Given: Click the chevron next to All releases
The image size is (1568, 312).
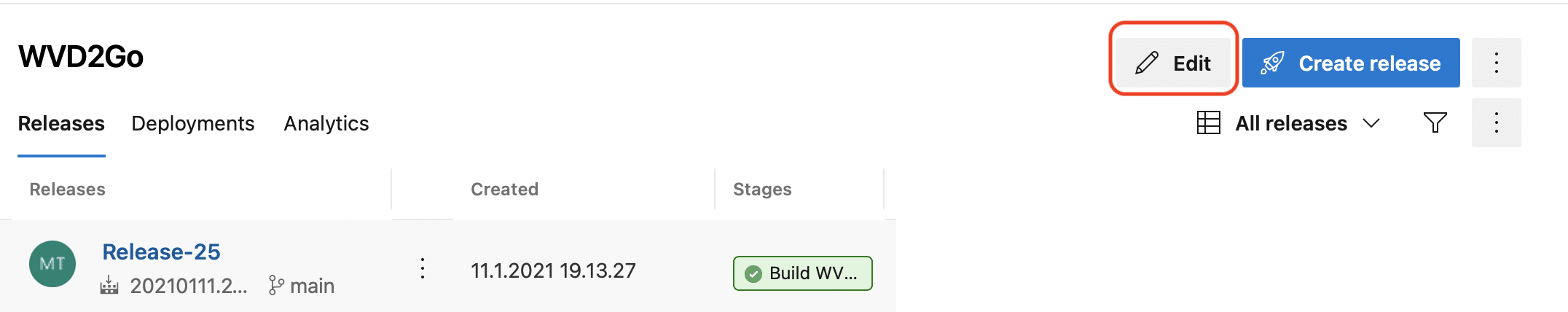Looking at the screenshot, I should tap(1371, 123).
